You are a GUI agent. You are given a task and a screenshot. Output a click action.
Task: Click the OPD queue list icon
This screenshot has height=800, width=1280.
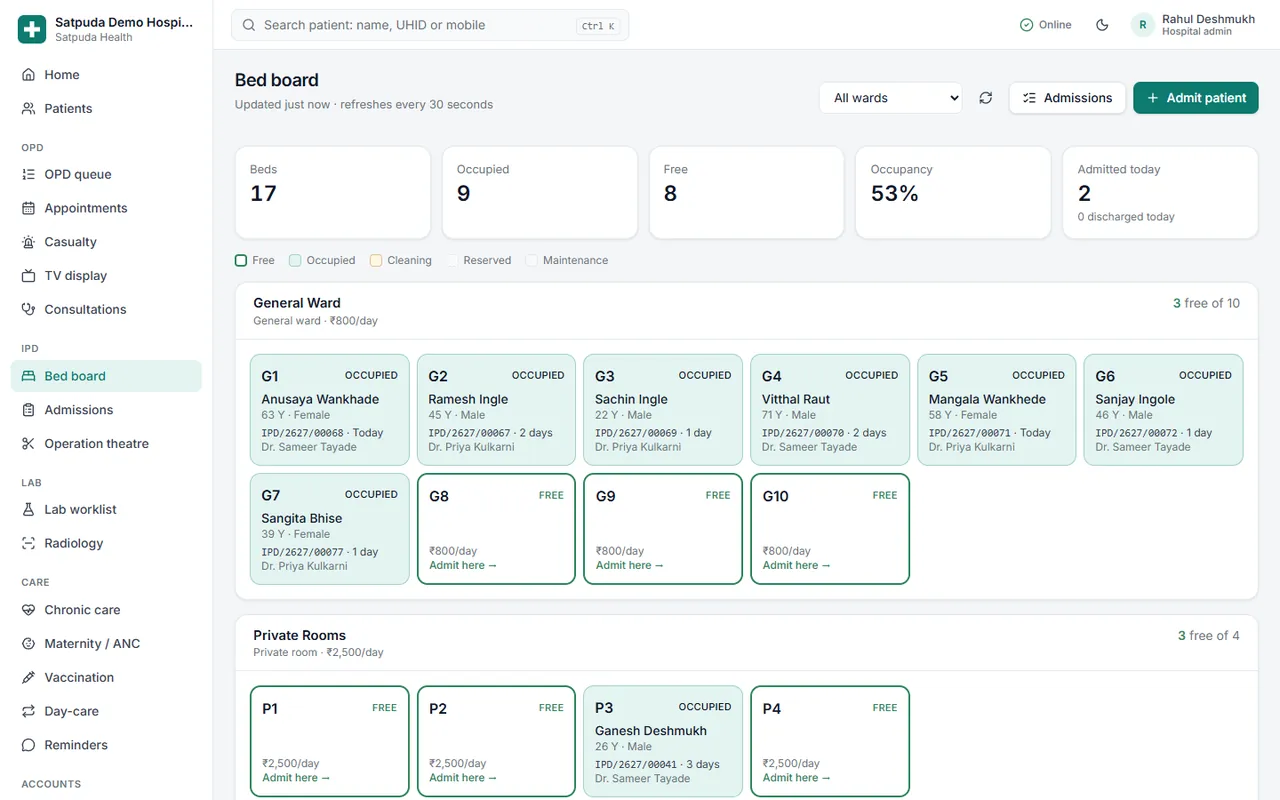click(x=28, y=175)
